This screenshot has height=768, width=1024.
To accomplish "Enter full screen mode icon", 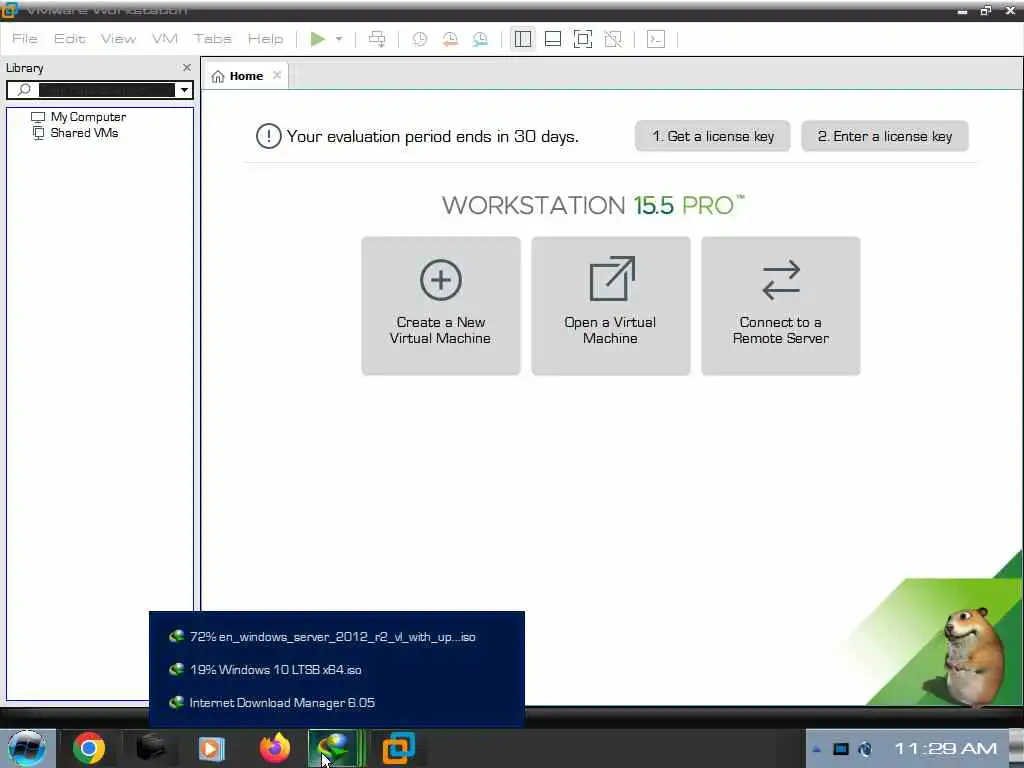I will point(583,39).
